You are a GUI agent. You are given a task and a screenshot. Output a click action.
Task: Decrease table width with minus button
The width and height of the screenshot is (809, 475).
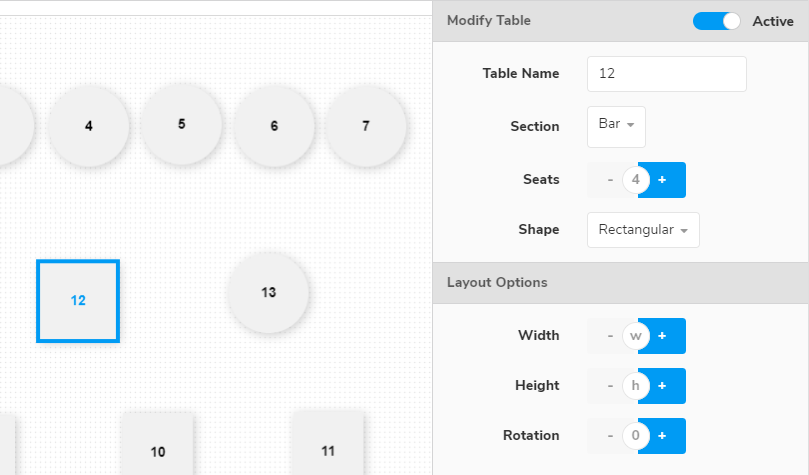pyautogui.click(x=609, y=336)
